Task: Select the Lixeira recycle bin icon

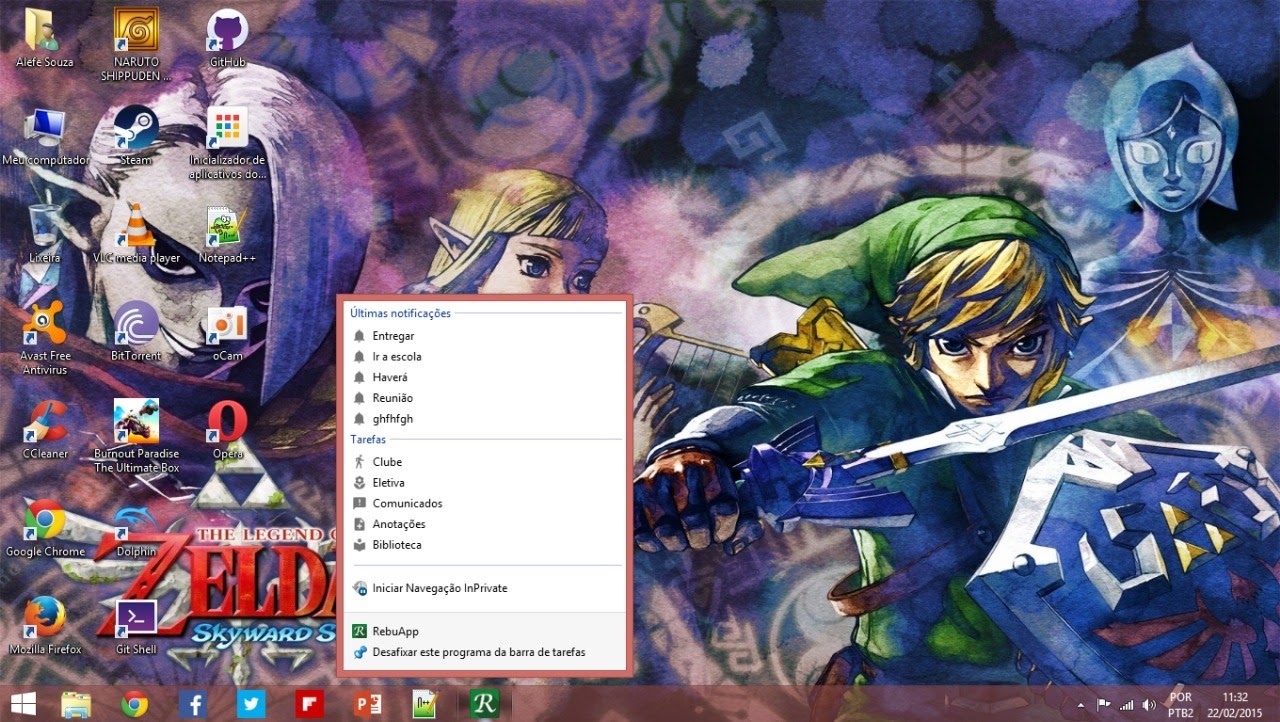Action: pyautogui.click(x=44, y=234)
